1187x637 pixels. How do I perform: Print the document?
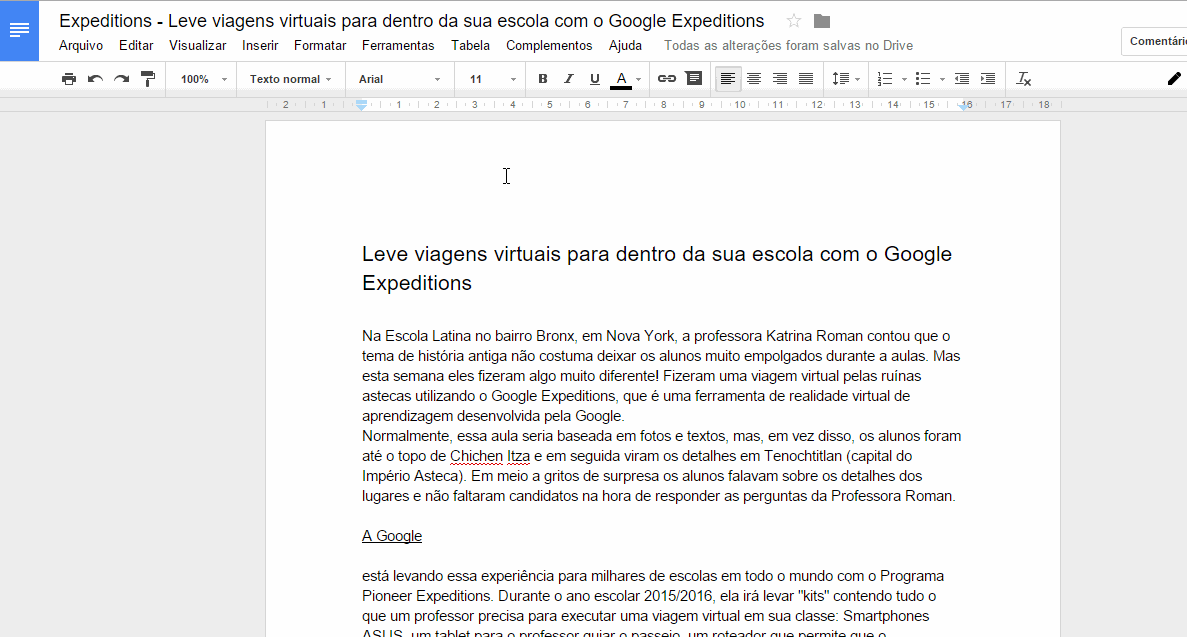pos(69,79)
